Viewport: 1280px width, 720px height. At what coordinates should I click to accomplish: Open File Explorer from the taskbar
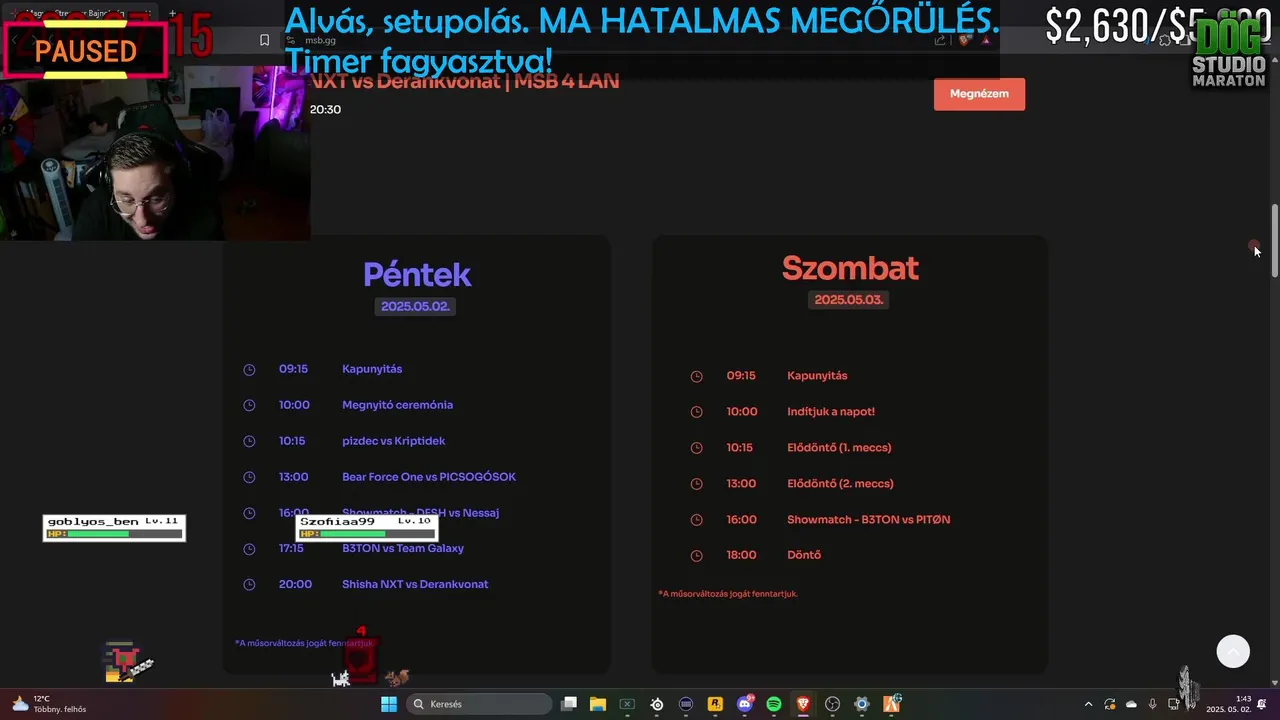pyautogui.click(x=598, y=704)
